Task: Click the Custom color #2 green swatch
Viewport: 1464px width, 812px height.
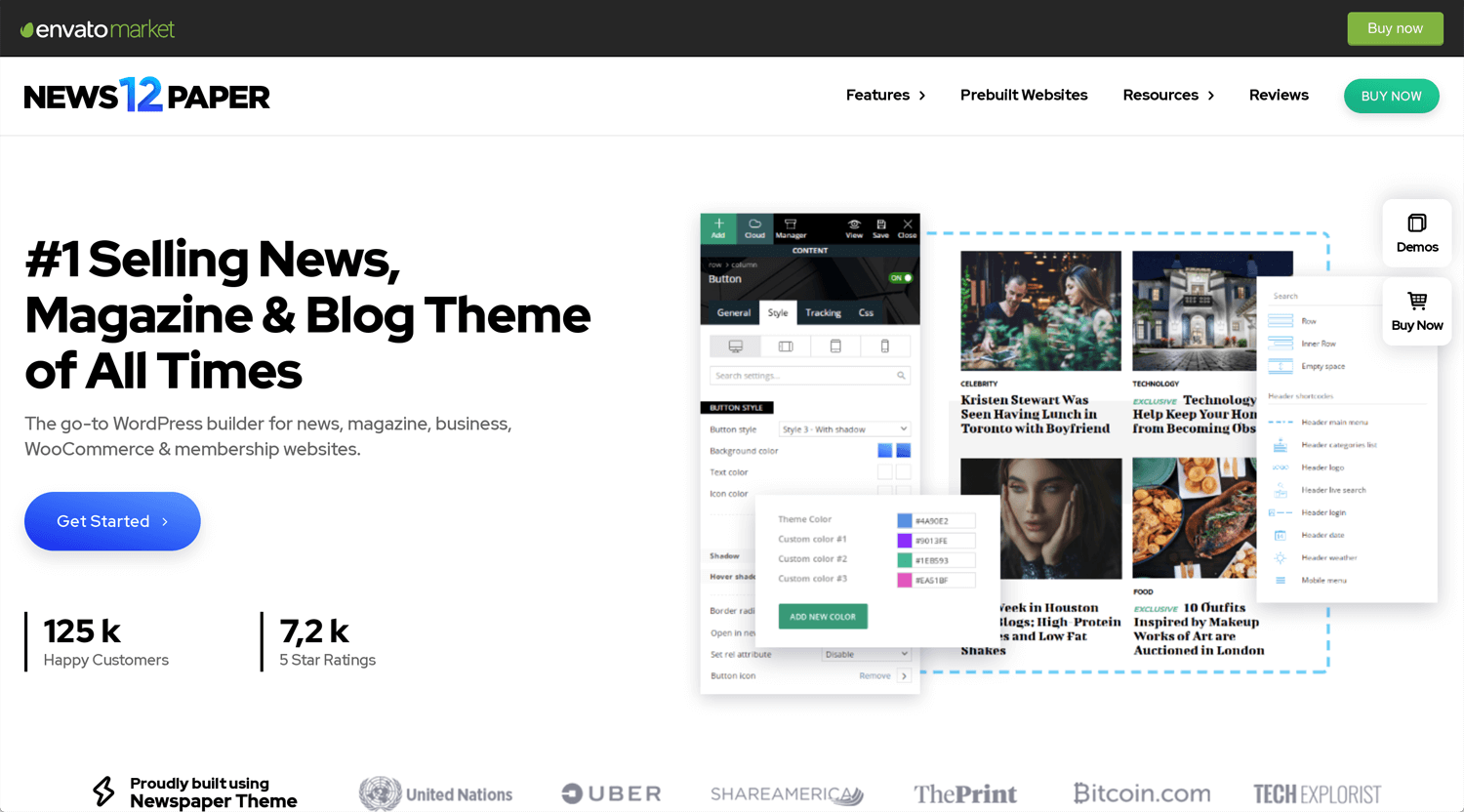Action: (904, 560)
